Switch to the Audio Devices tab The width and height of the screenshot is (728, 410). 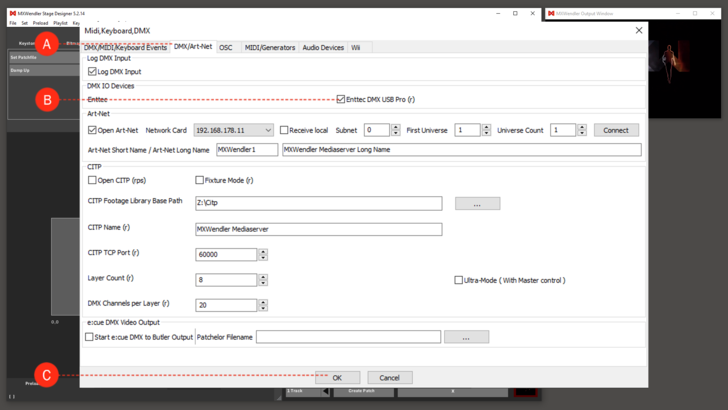(x=323, y=47)
